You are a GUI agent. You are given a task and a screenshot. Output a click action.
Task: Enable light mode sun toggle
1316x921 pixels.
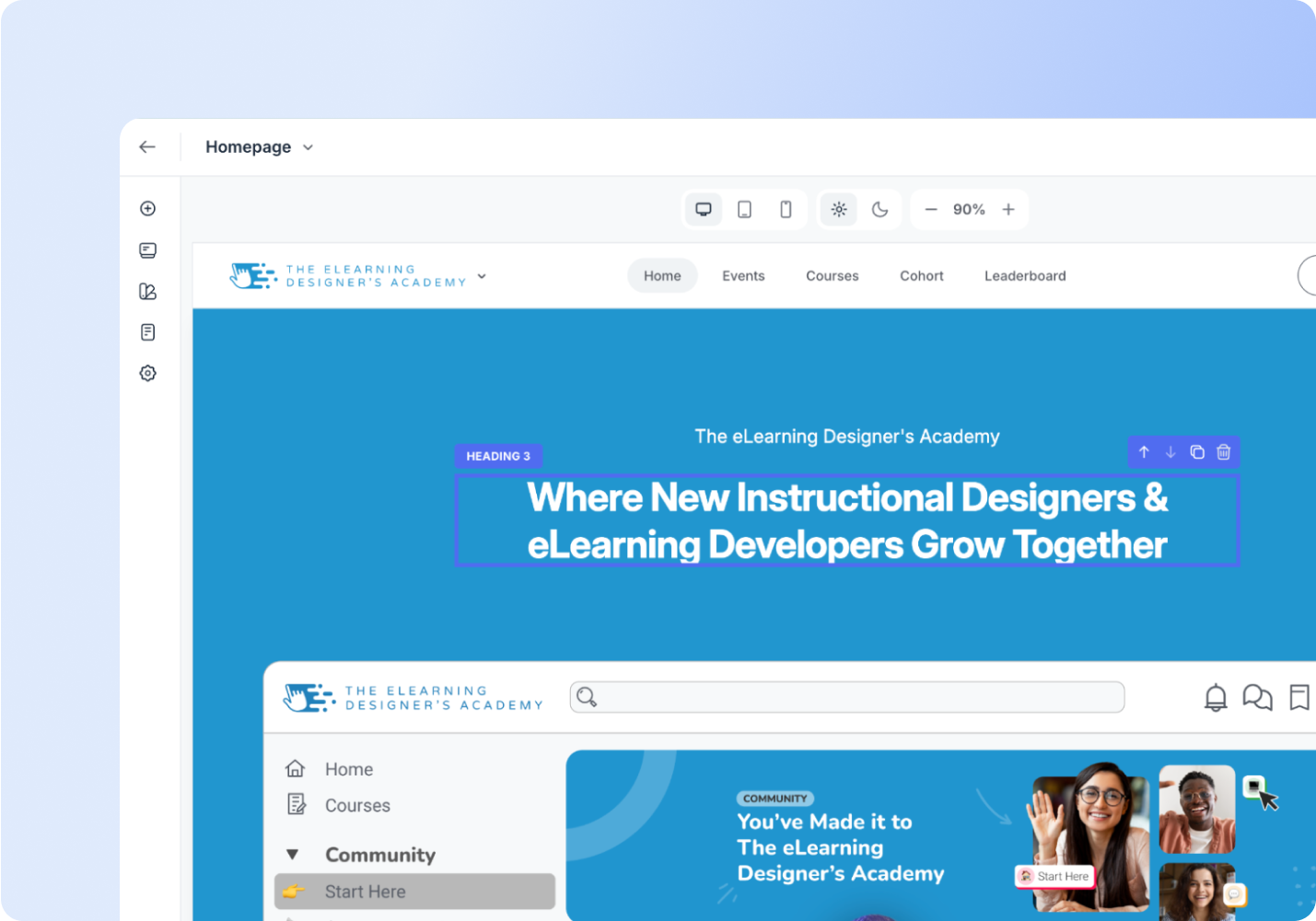point(839,209)
